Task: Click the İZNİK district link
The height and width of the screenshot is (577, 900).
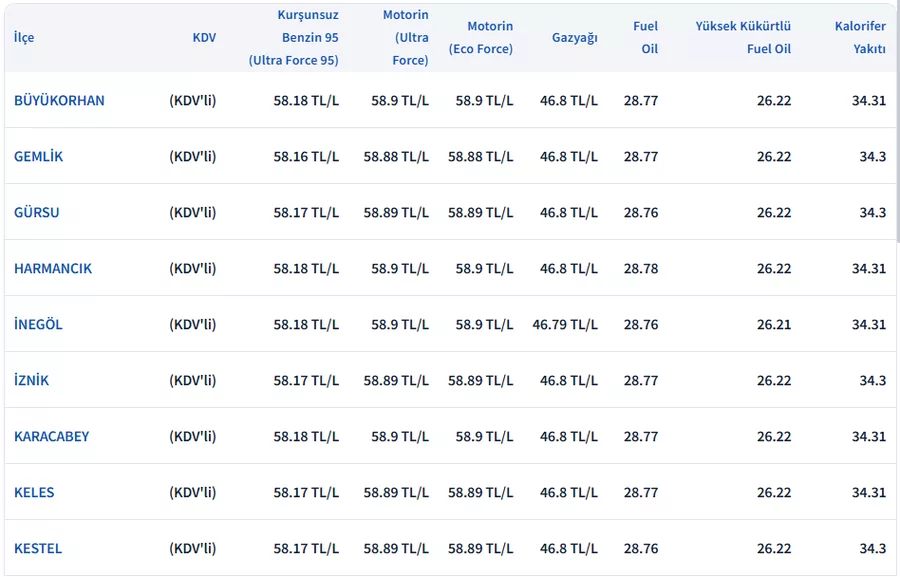Action: (x=31, y=381)
